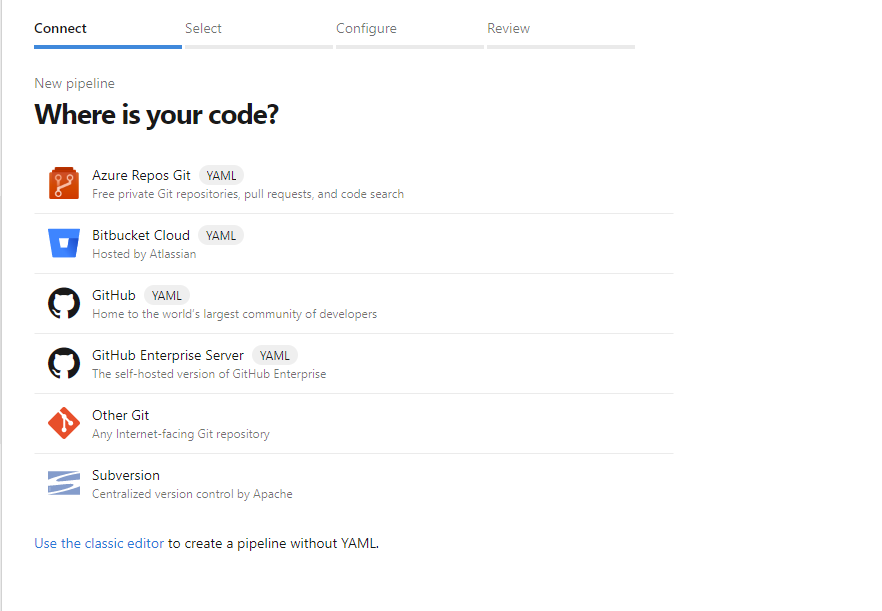Click the 'Where is your code?' heading
882x611 pixels.
(156, 115)
